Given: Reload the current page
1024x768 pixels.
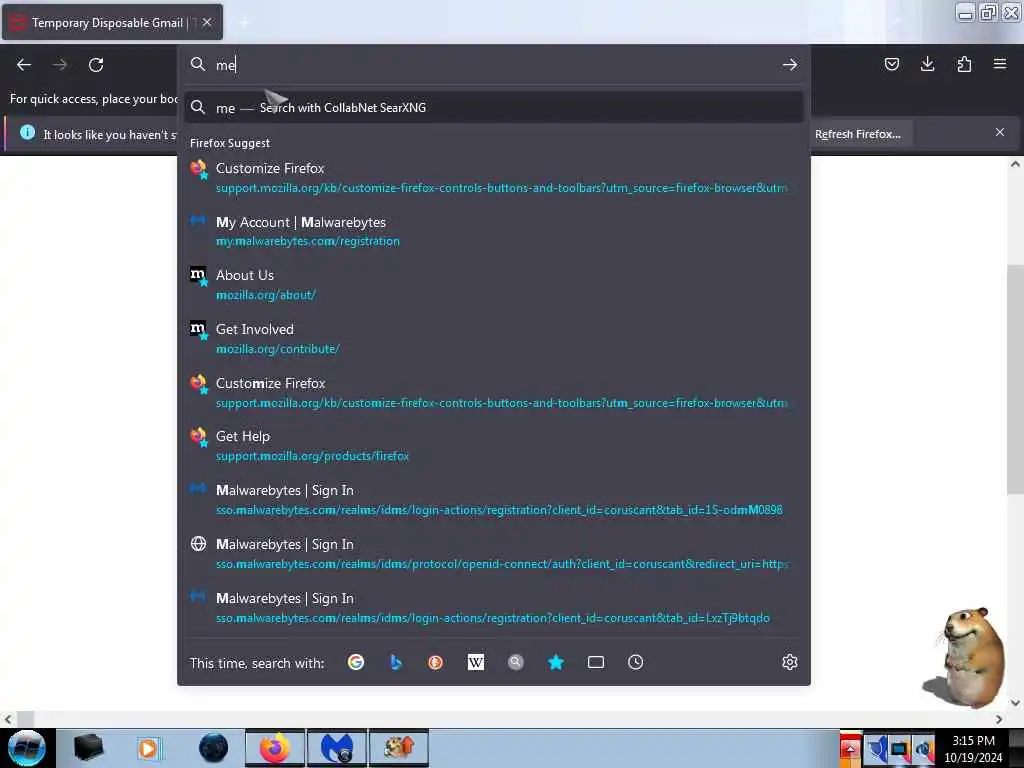Looking at the screenshot, I should click(x=96, y=65).
